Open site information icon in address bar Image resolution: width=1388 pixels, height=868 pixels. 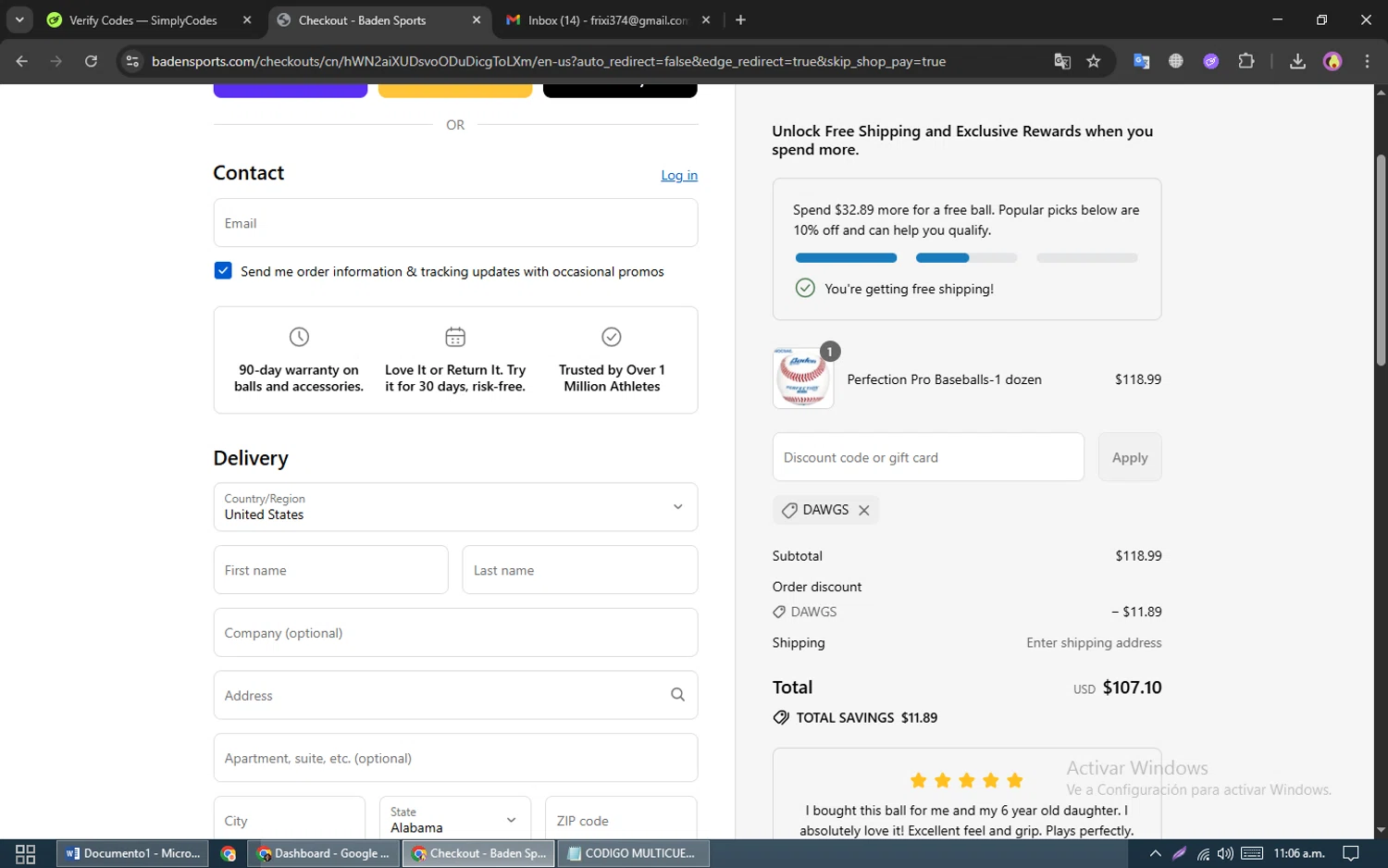click(132, 61)
